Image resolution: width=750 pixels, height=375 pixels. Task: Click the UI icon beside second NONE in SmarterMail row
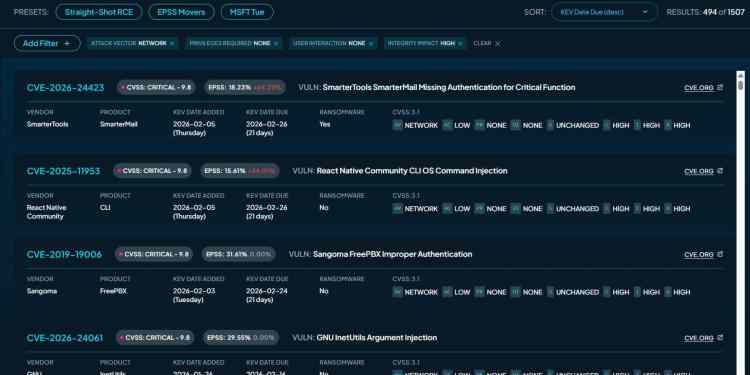tap(515, 125)
